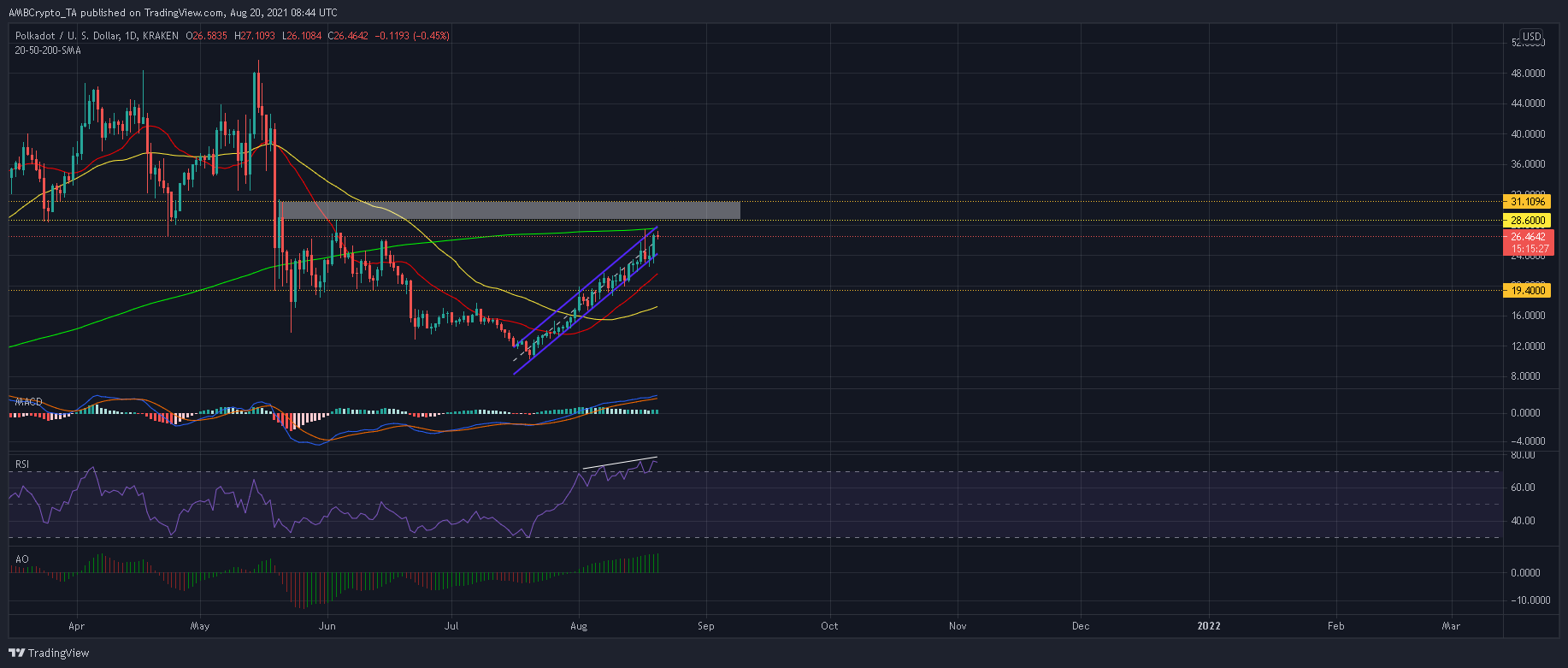This screenshot has height=668, width=1568.
Task: Click the 2022 label on time axis
Action: click(1209, 626)
